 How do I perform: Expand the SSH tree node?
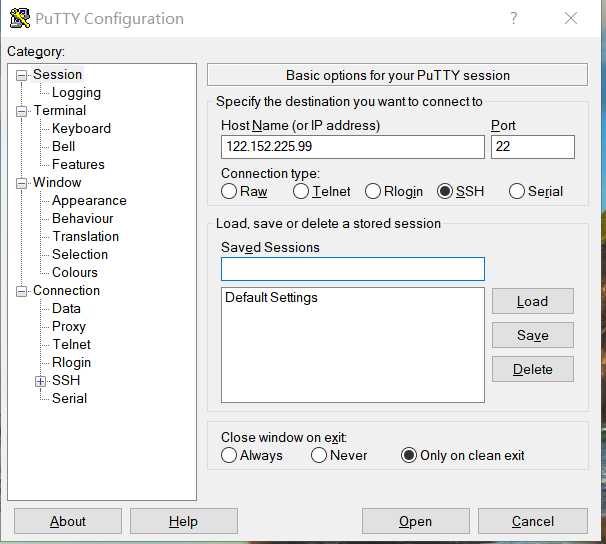pos(40,381)
